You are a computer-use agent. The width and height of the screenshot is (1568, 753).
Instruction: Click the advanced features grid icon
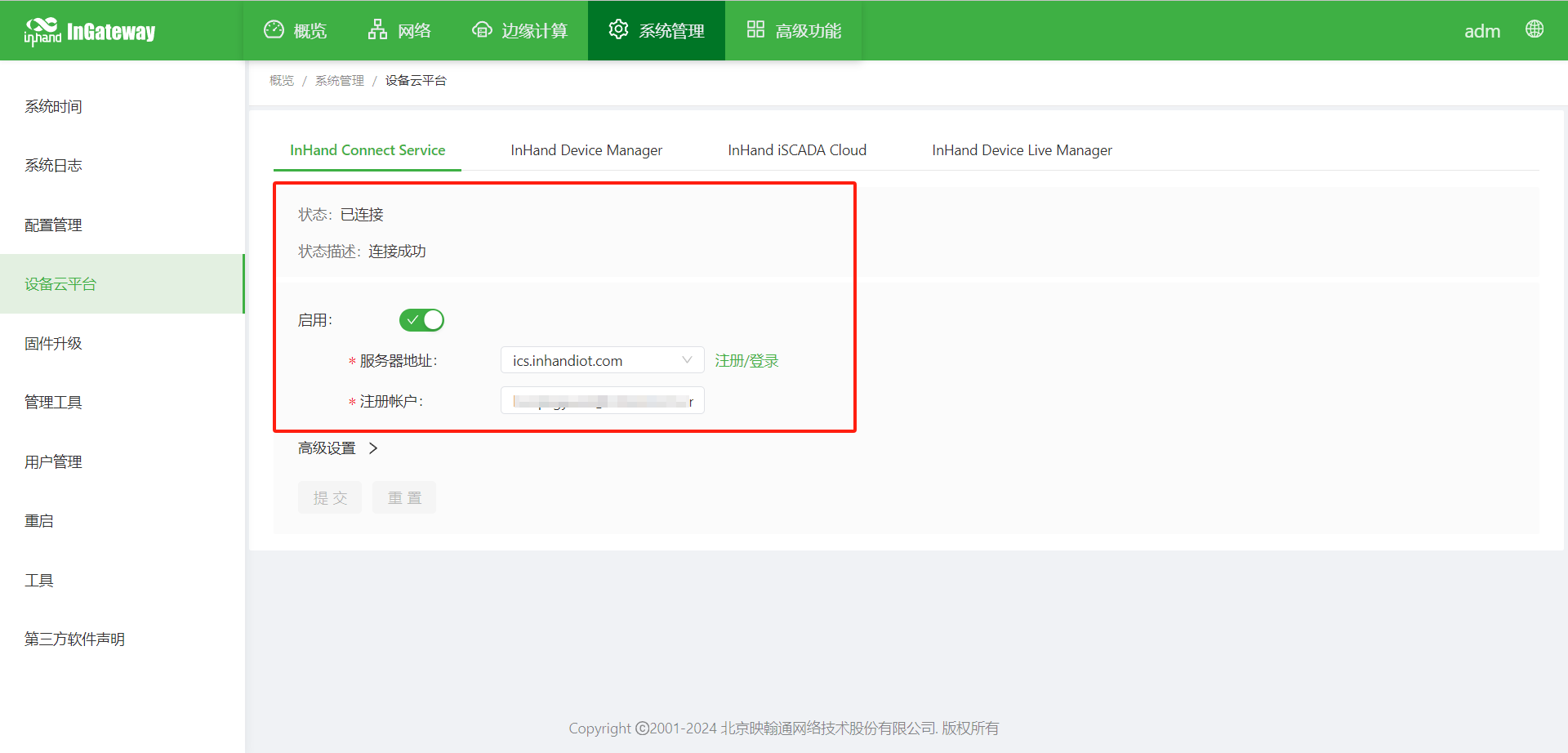click(755, 29)
